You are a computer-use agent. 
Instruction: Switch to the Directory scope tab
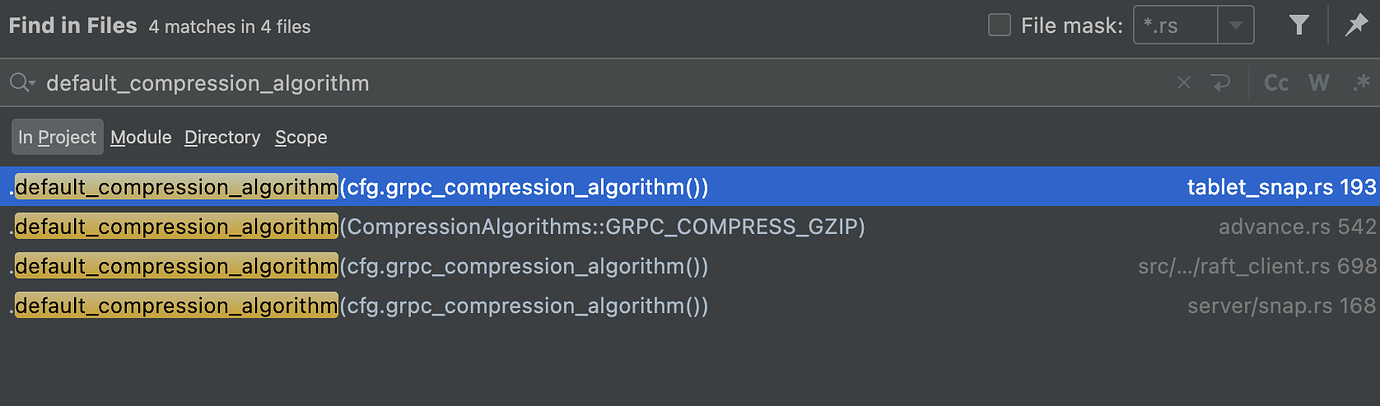pyautogui.click(x=222, y=137)
